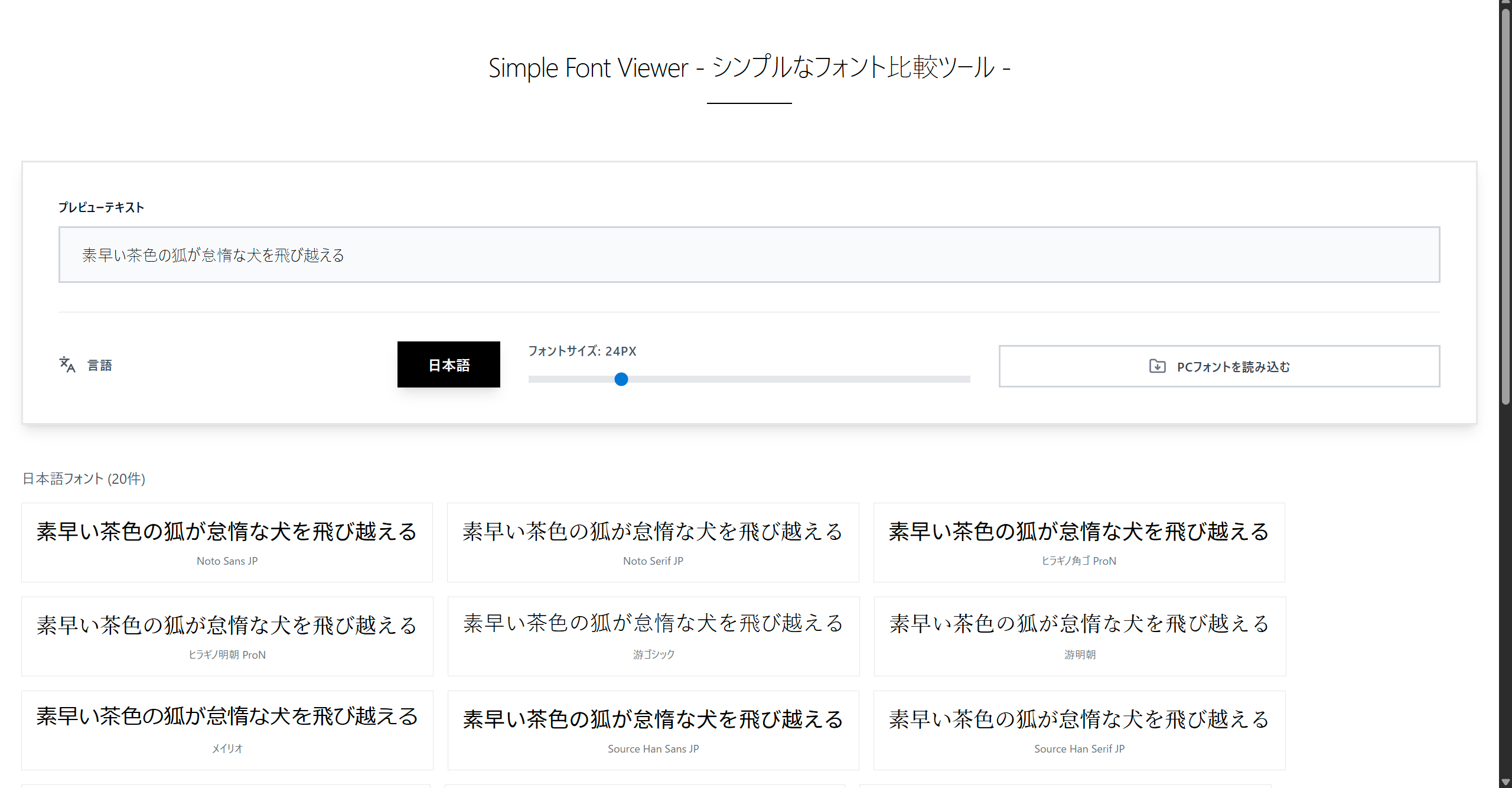Click the translate language icon

click(67, 365)
